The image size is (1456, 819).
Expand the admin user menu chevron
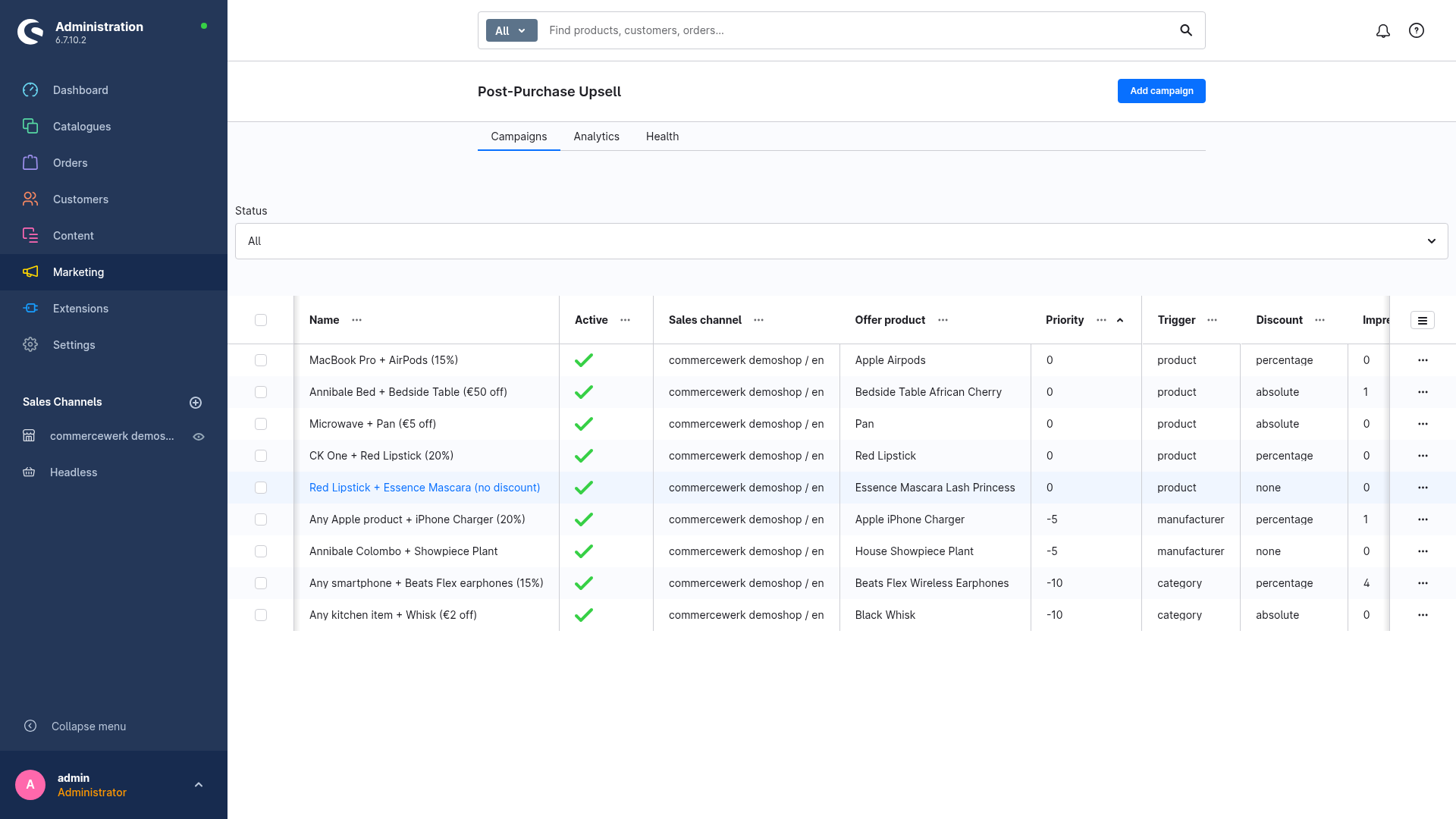199,785
